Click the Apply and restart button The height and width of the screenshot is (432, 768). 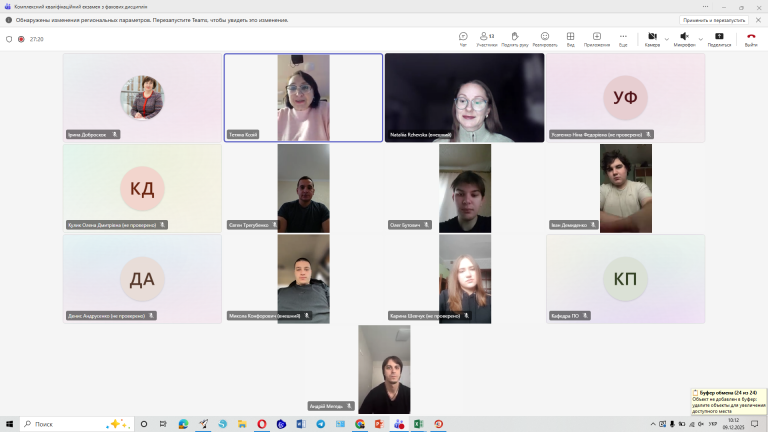click(713, 20)
